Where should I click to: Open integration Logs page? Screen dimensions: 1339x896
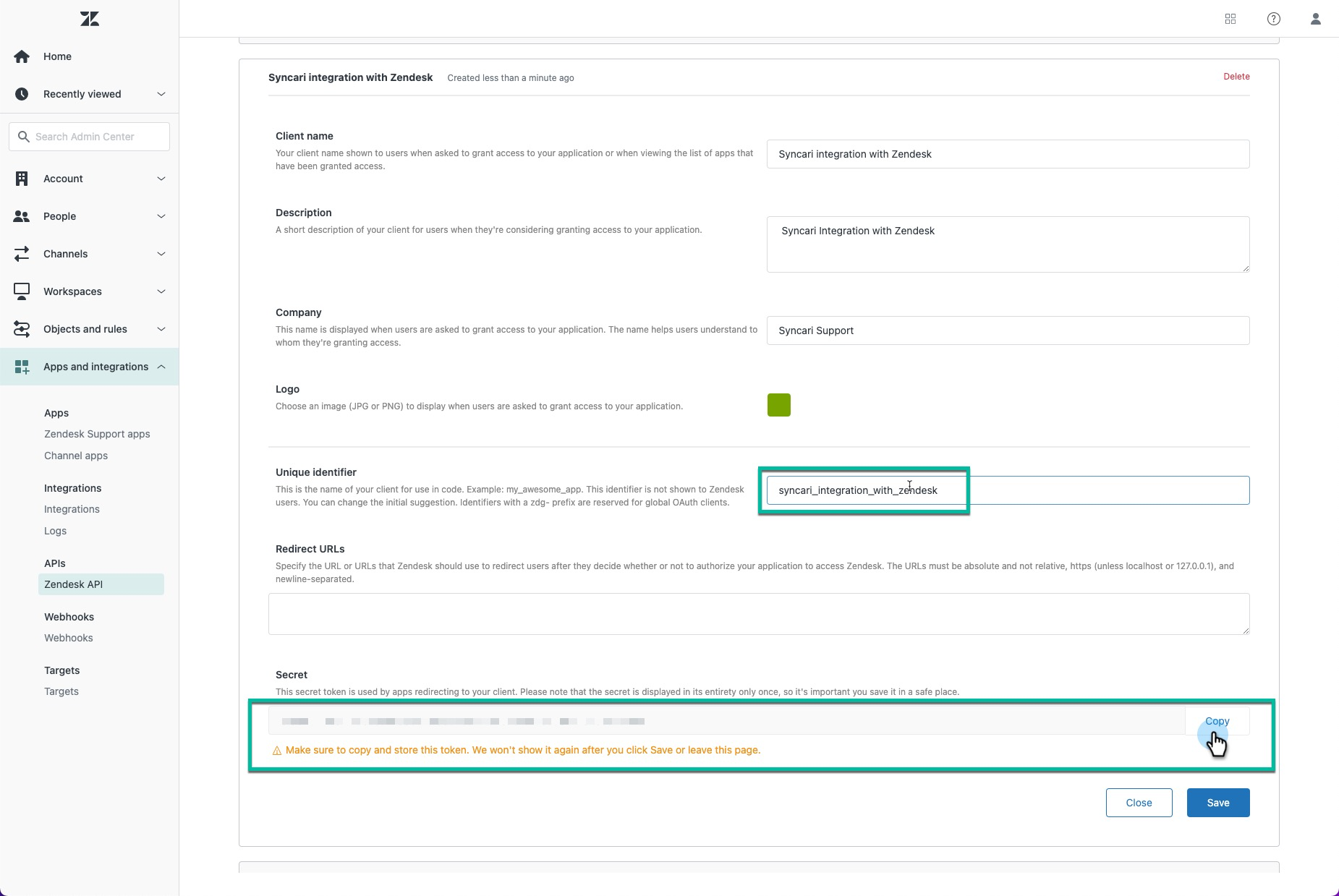tap(55, 531)
